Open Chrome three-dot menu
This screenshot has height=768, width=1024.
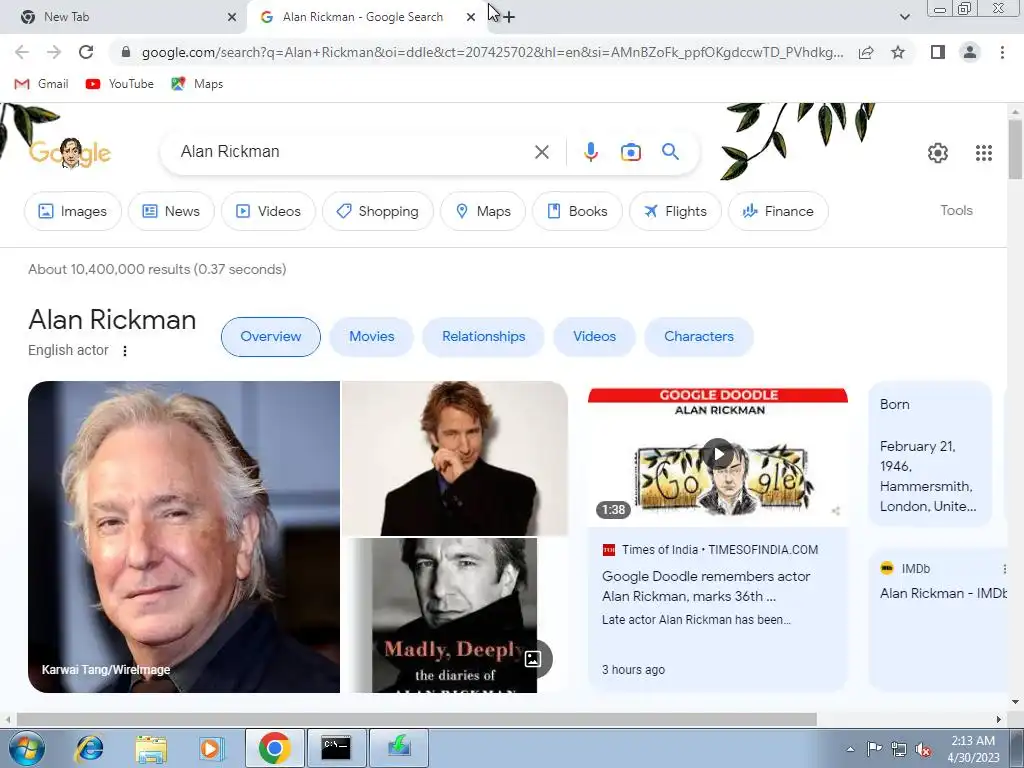click(x=1002, y=52)
